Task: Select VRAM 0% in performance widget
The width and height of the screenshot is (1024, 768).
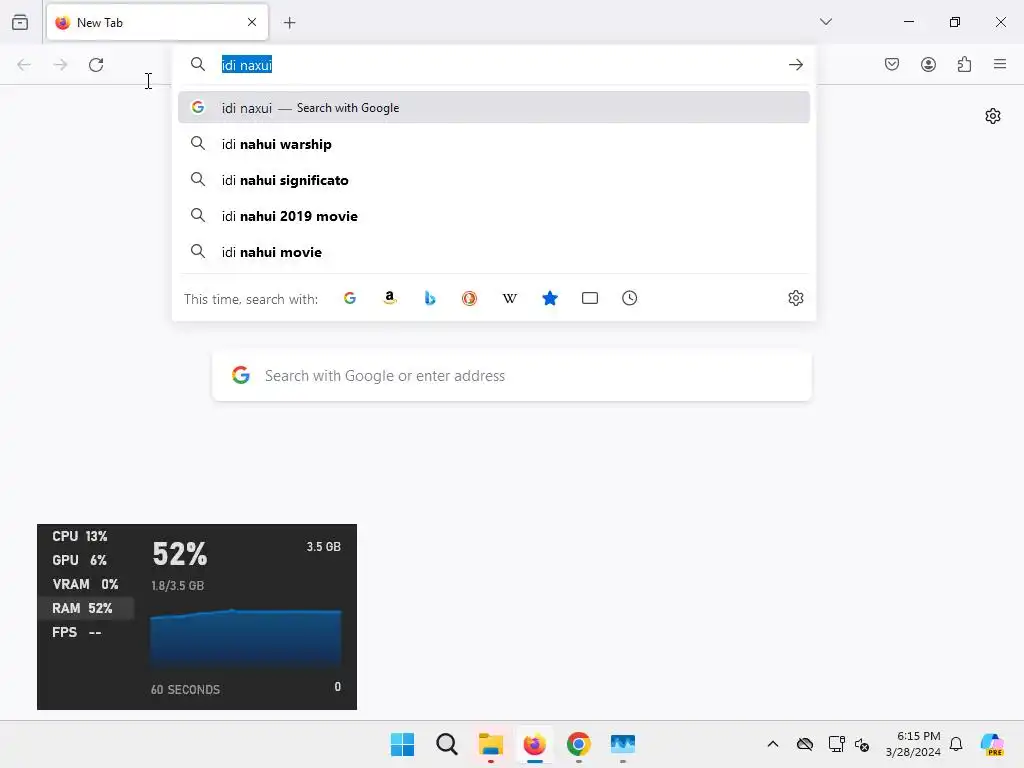Action: point(85,584)
